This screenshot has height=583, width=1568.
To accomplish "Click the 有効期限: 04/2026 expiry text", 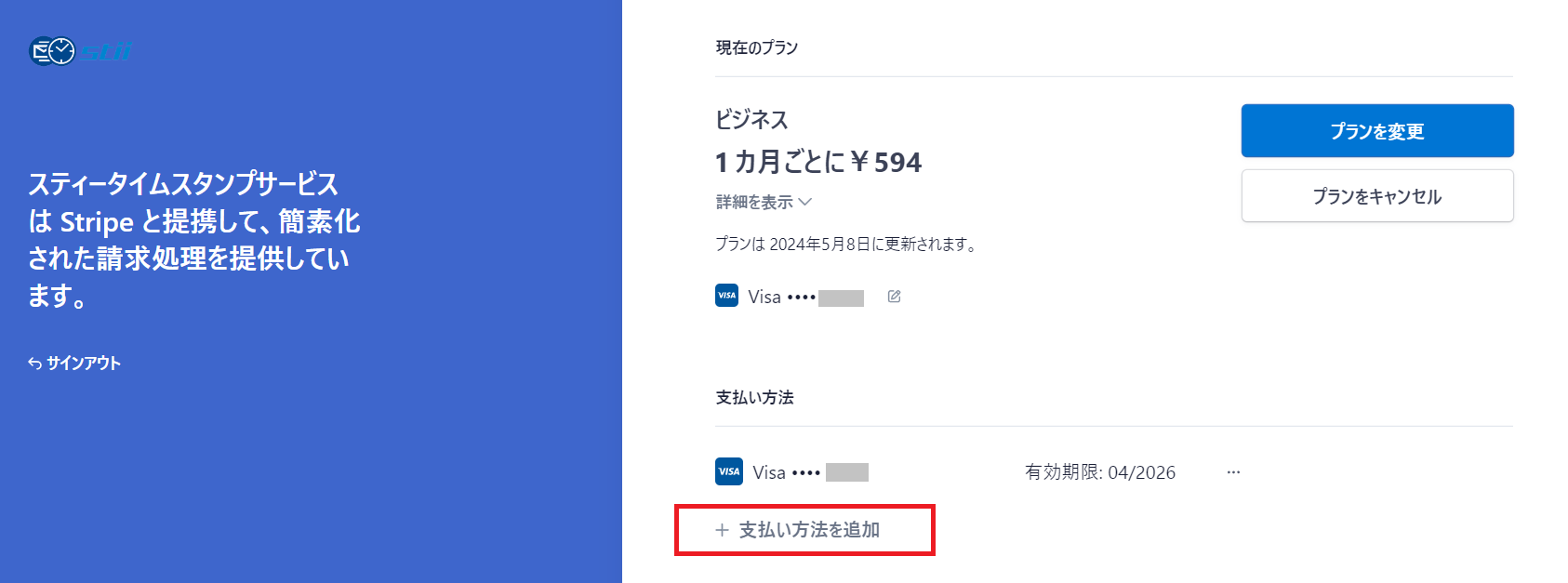I will (1099, 472).
